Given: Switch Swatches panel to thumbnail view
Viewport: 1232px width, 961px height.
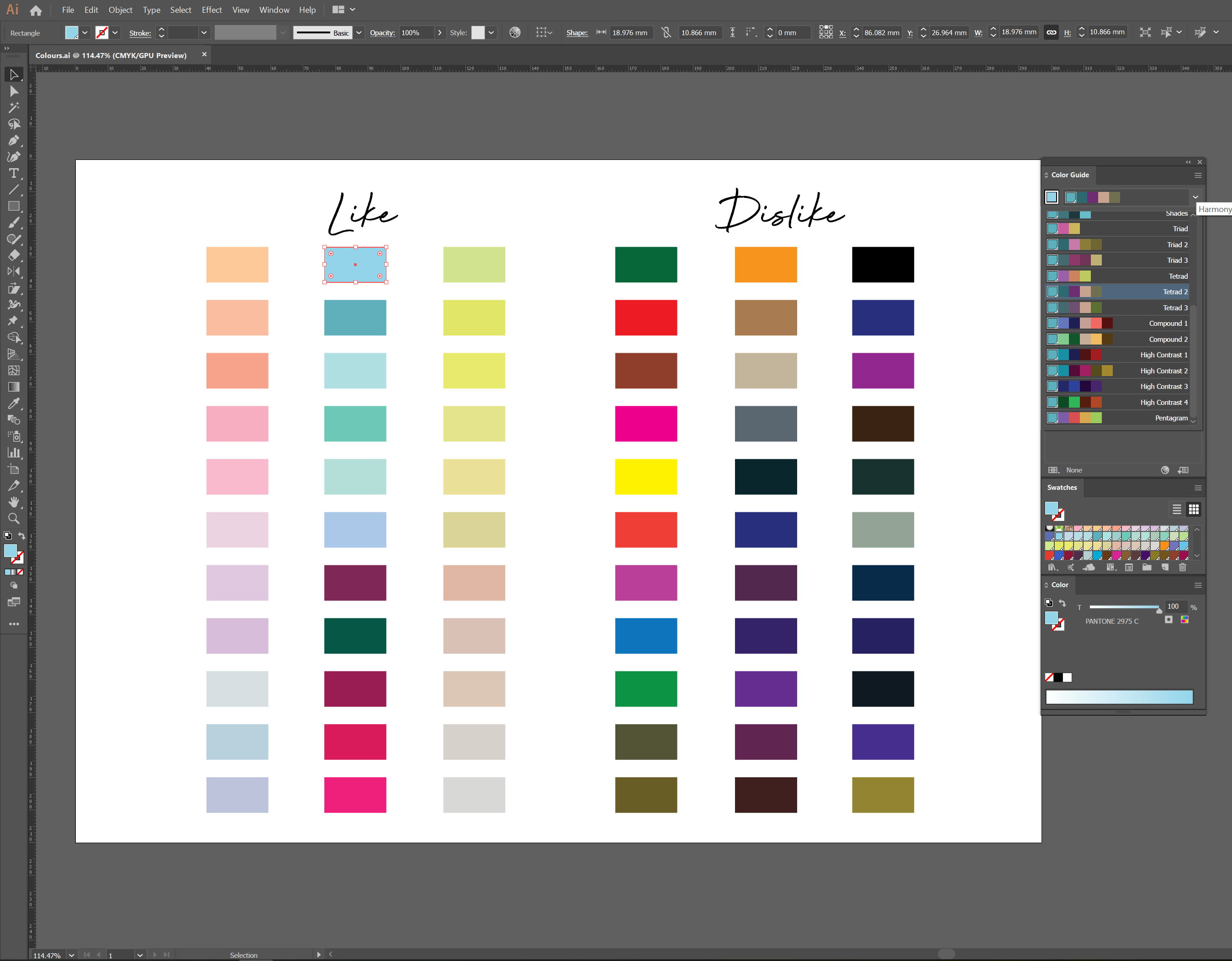Looking at the screenshot, I should tap(1193, 510).
